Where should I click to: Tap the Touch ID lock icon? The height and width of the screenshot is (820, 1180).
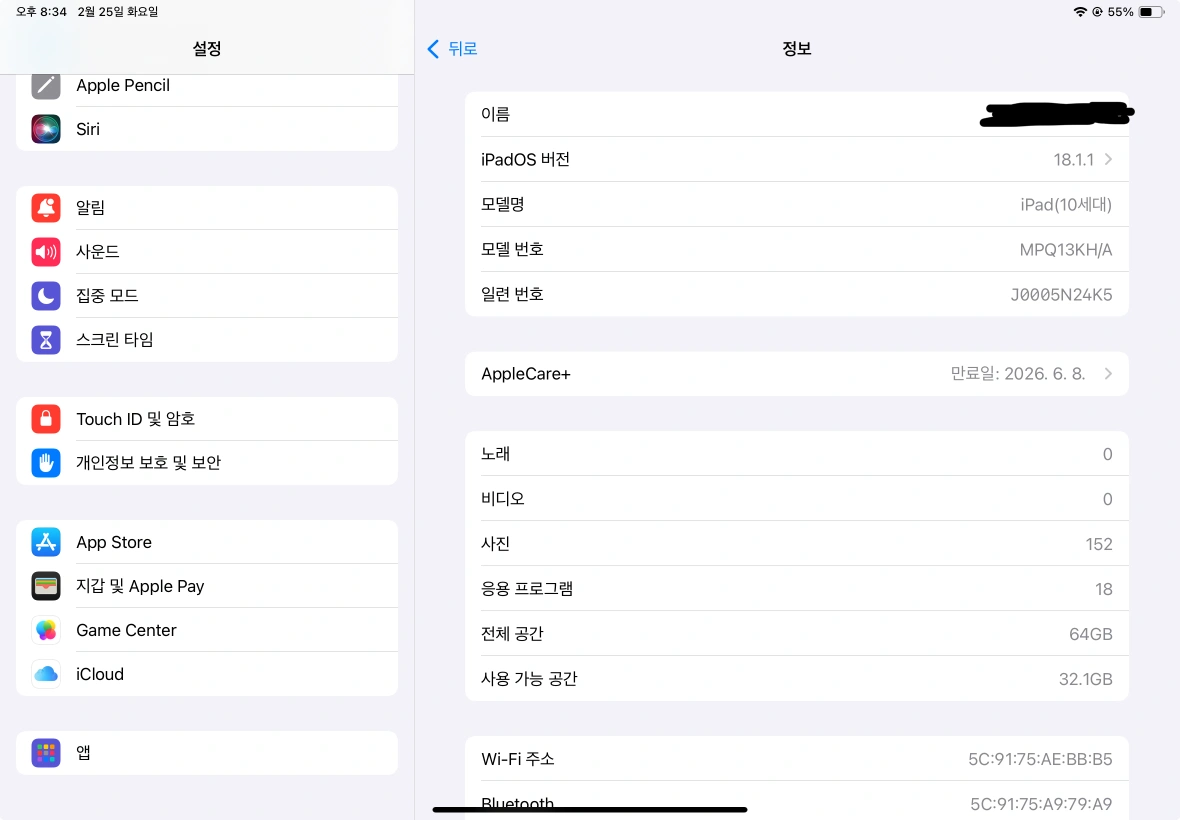tap(46, 418)
